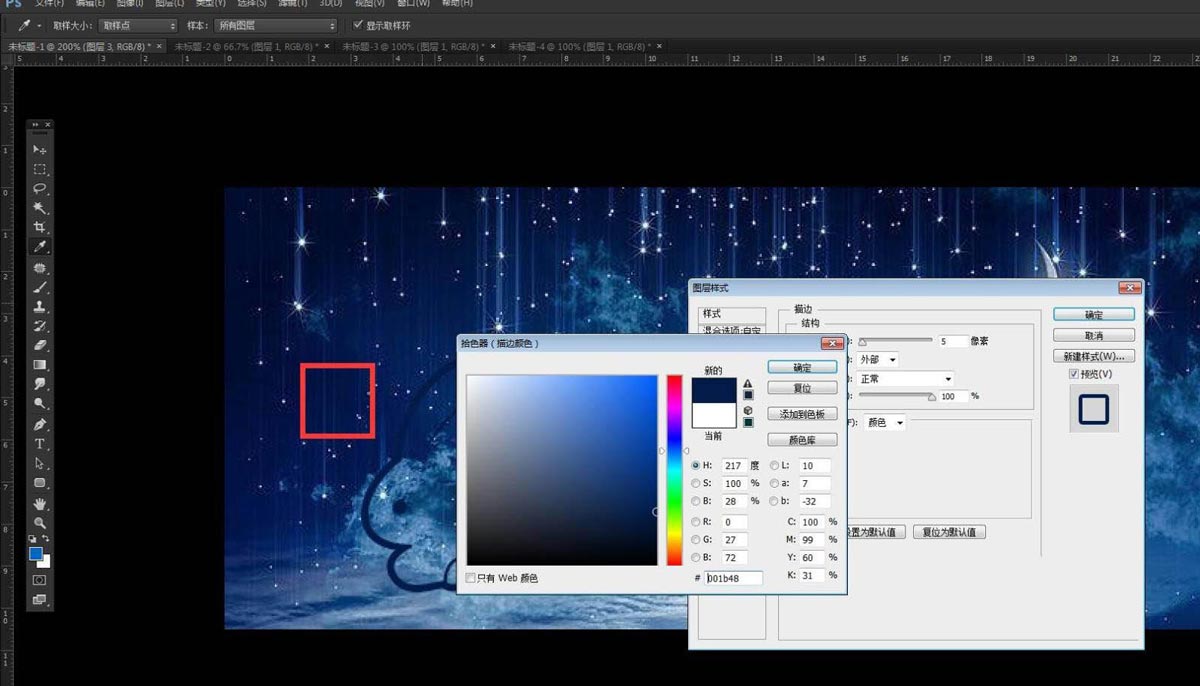This screenshot has height=686, width=1200.
Task: Select the L lightness radio button
Action: point(775,466)
